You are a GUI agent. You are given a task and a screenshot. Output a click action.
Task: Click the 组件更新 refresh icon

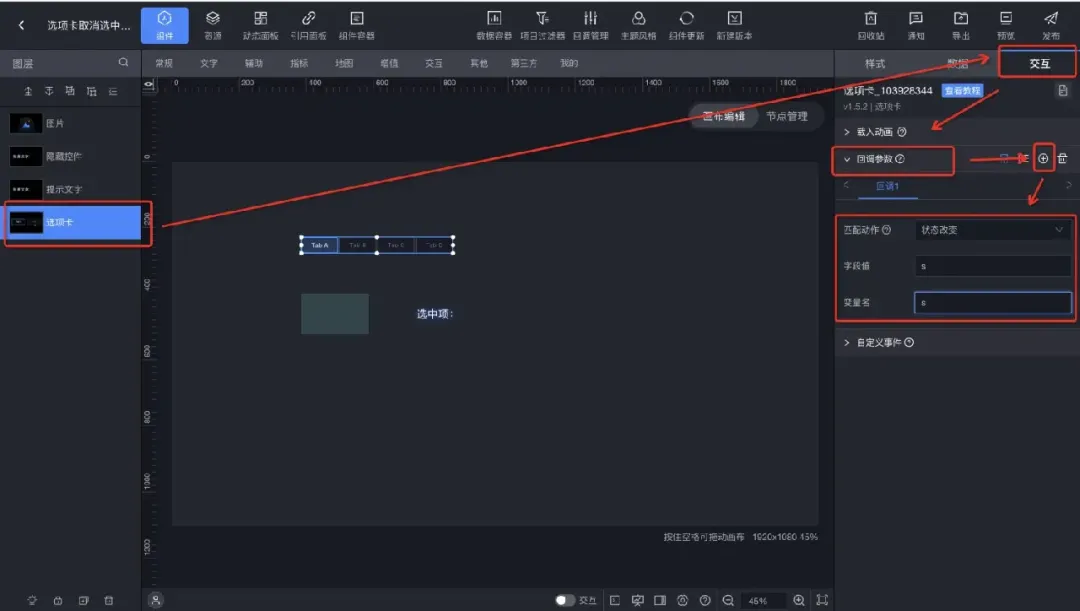tap(686, 25)
